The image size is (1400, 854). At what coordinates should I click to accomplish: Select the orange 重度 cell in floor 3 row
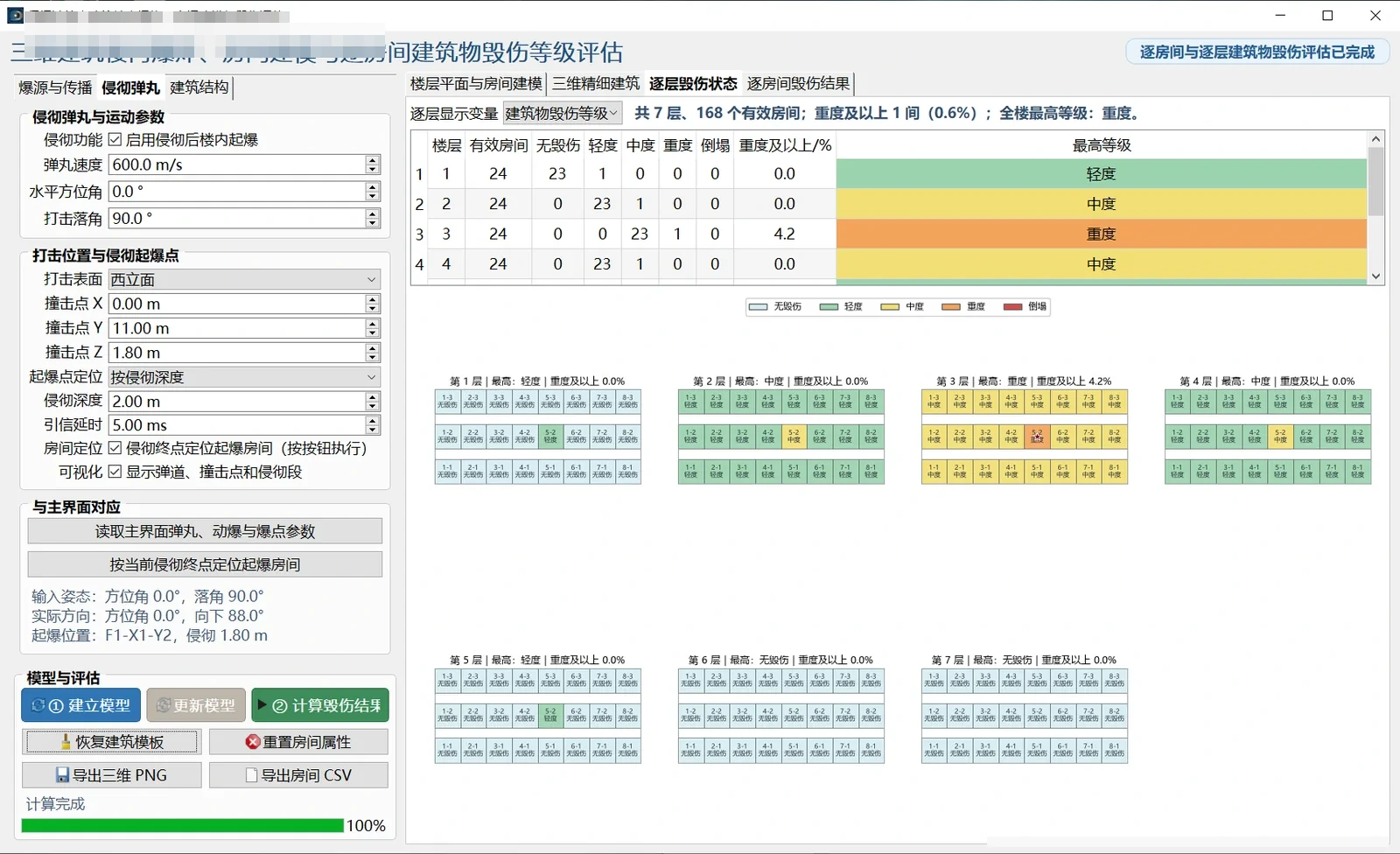[1102, 234]
